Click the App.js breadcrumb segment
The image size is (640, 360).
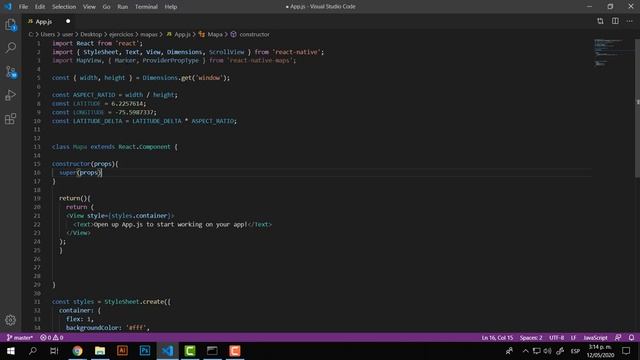179,34
